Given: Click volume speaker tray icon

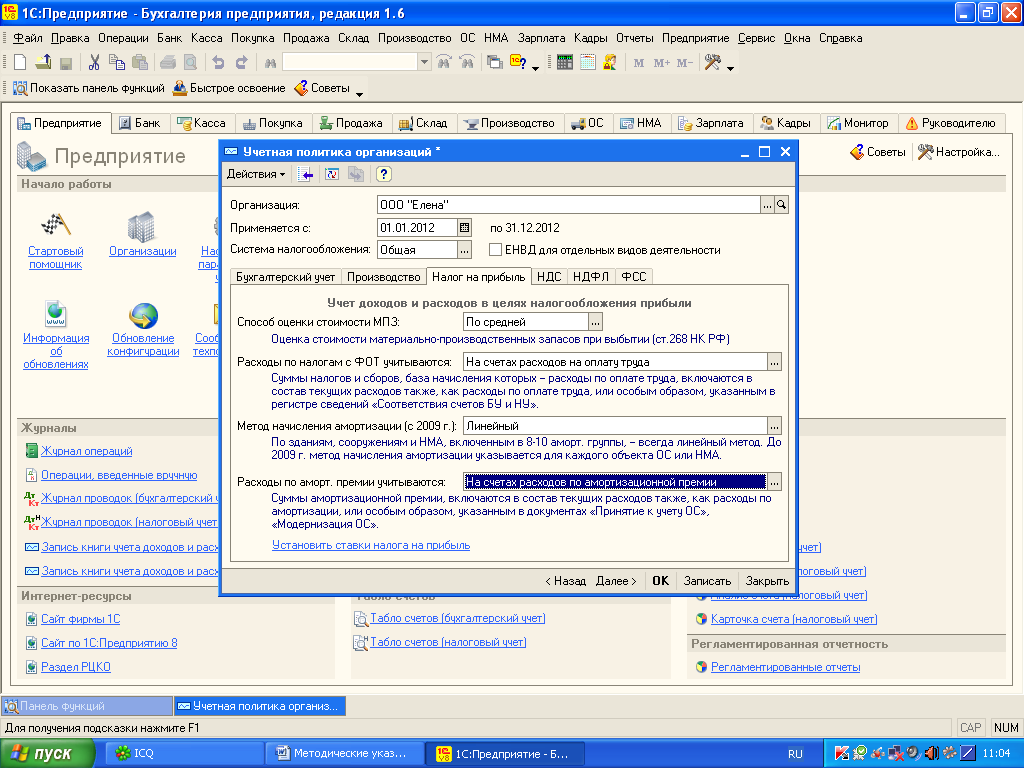Looking at the screenshot, I should tap(931, 754).
